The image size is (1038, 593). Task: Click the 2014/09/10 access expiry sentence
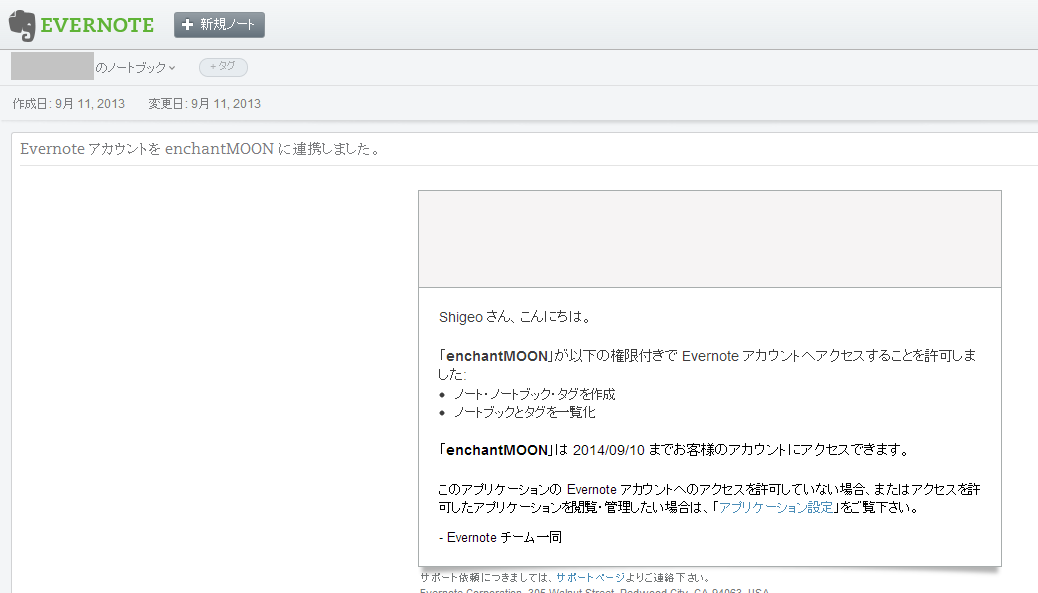[x=675, y=450]
